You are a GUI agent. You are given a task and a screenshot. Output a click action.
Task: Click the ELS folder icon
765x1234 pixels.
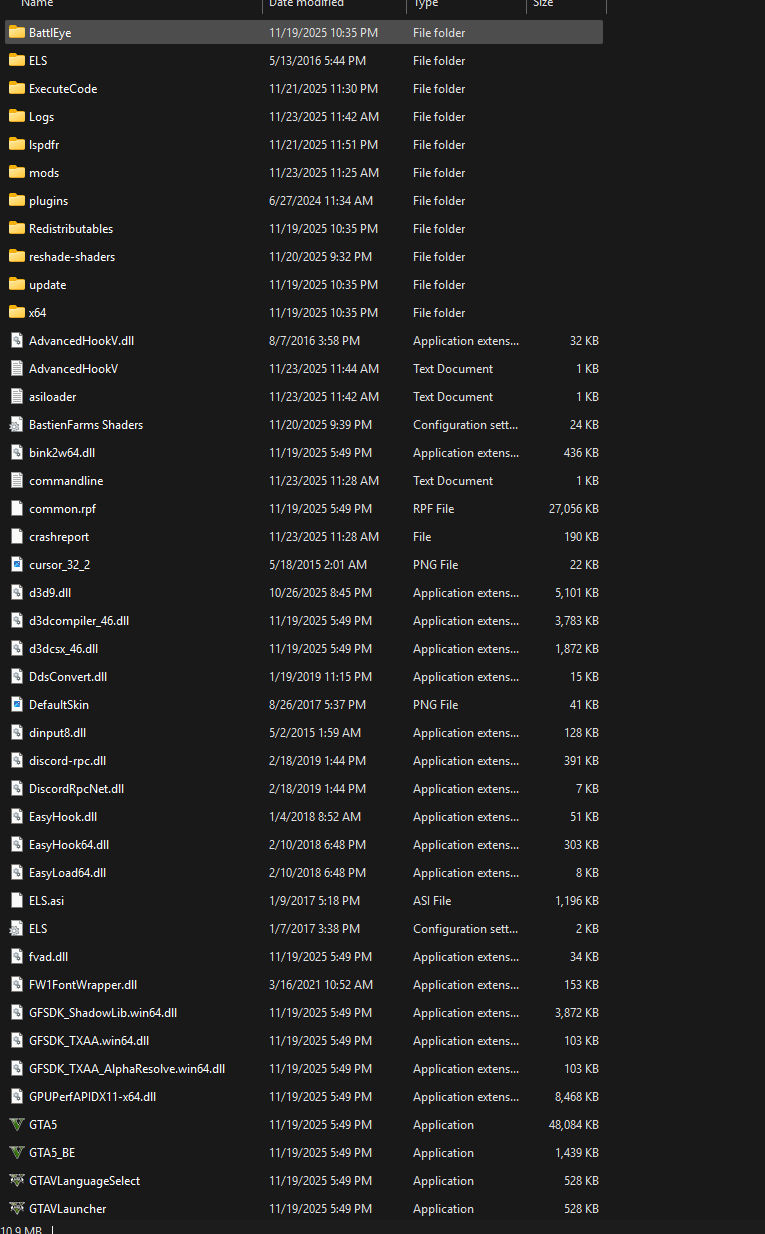point(17,60)
